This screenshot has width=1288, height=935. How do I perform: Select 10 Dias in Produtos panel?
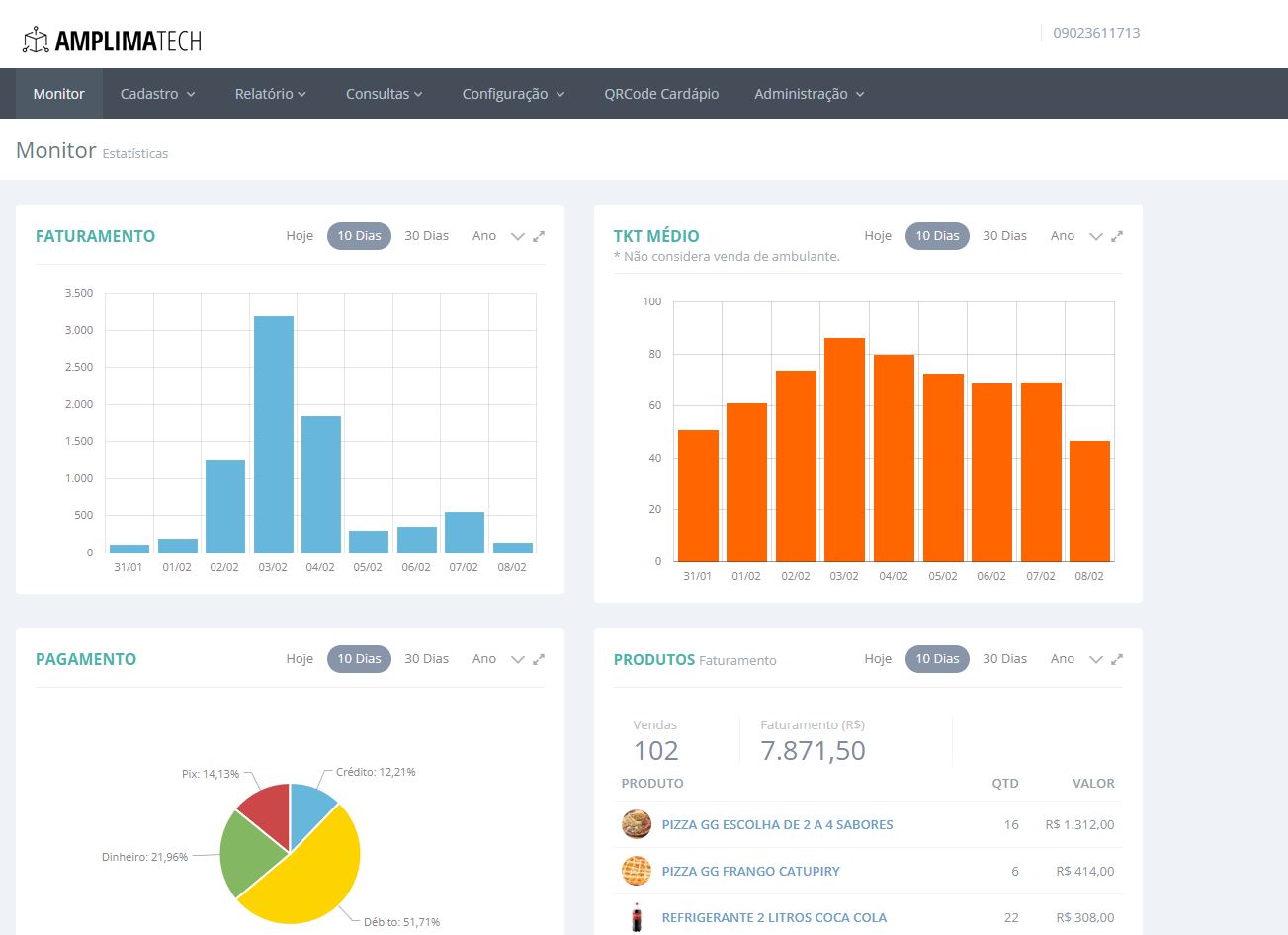coord(937,659)
